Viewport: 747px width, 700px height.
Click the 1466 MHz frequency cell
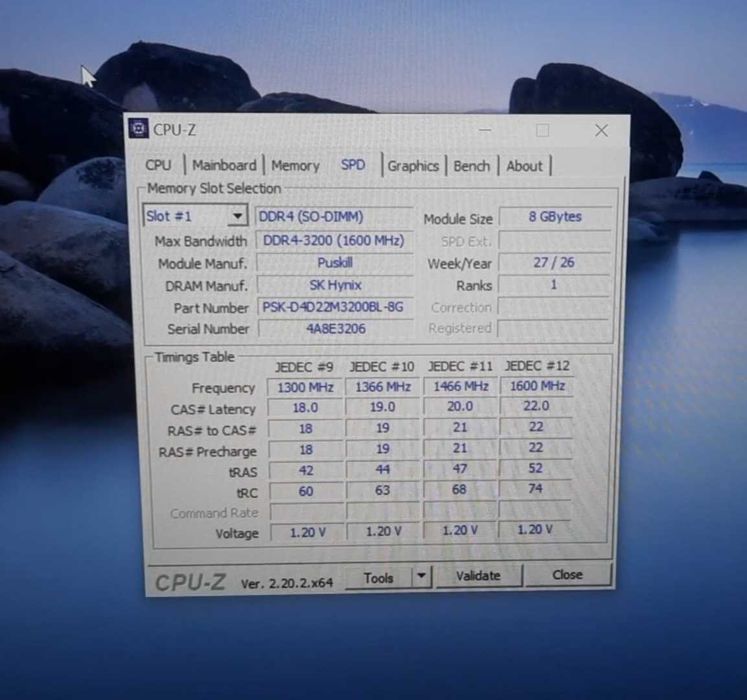coord(461,386)
